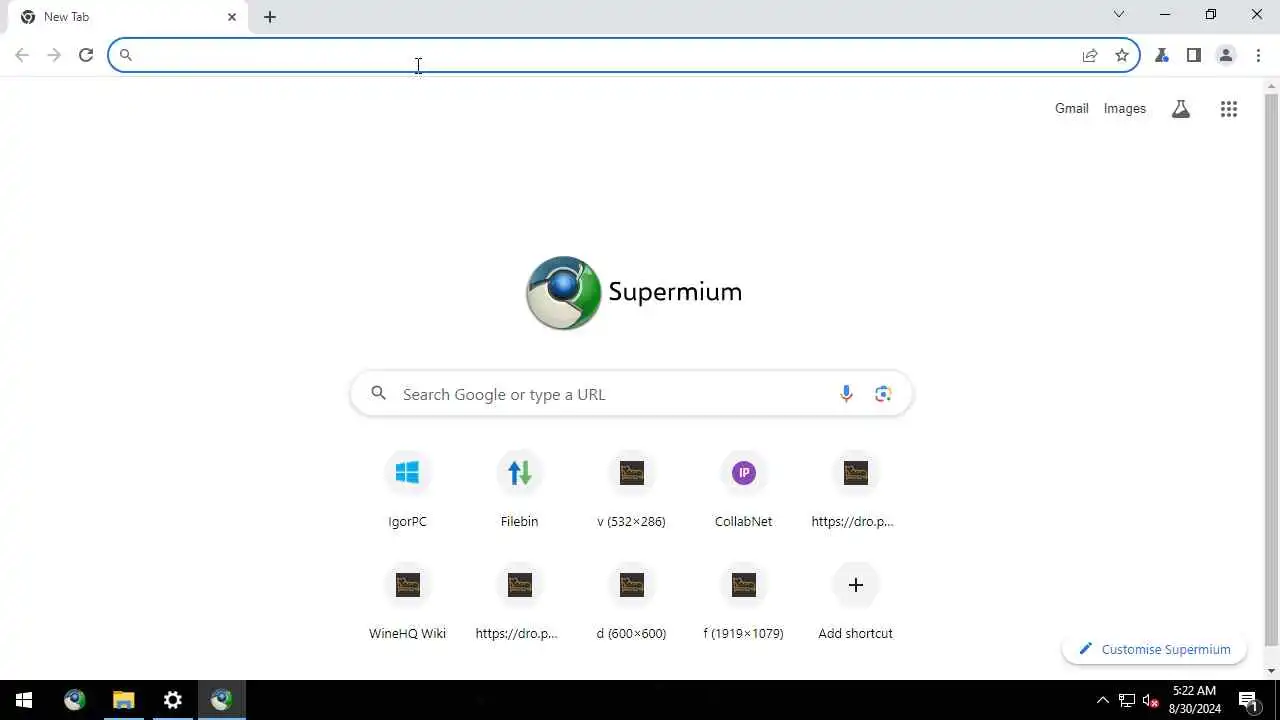This screenshot has height=720, width=1280.
Task: Go back with the back arrow
Action: tap(22, 55)
